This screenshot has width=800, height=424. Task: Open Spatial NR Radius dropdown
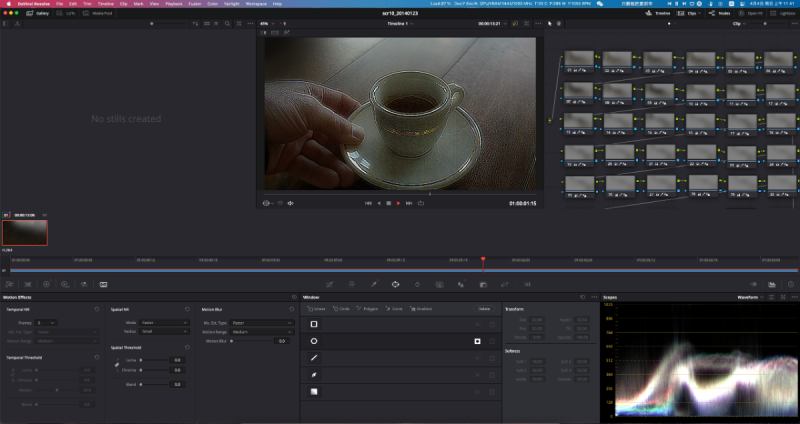tap(164, 331)
